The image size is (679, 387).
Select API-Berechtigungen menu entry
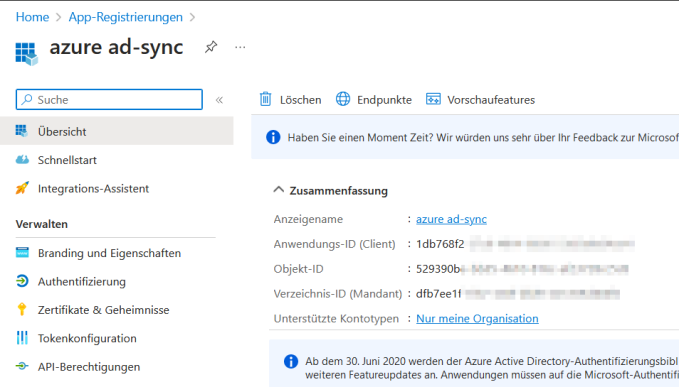tap(89, 367)
